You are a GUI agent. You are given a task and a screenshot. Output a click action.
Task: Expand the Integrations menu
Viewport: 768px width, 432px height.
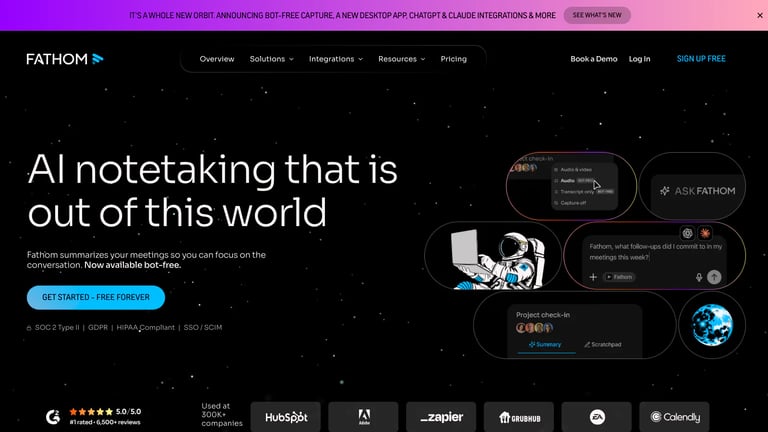point(336,59)
